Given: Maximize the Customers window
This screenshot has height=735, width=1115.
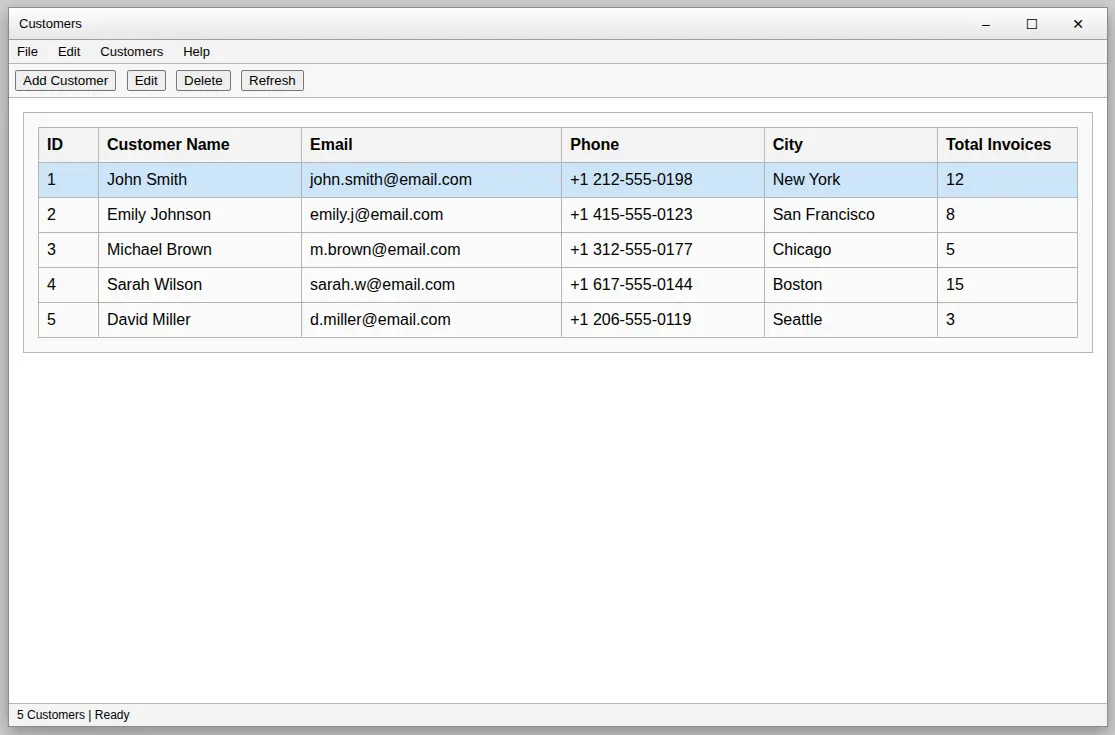Looking at the screenshot, I should coord(1032,24).
